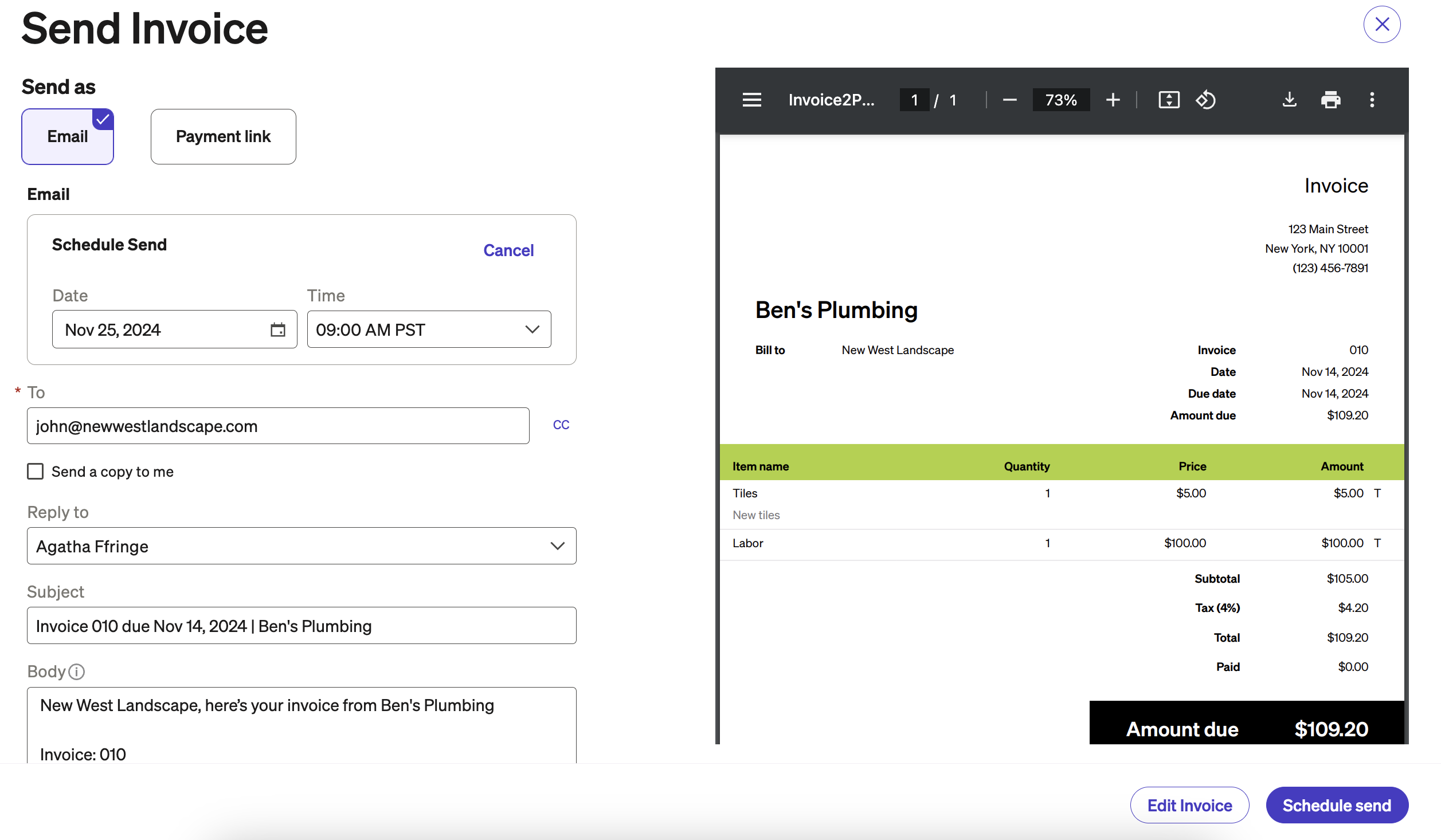Open the Time dropdown showing 09:00 AM PST

click(429, 329)
